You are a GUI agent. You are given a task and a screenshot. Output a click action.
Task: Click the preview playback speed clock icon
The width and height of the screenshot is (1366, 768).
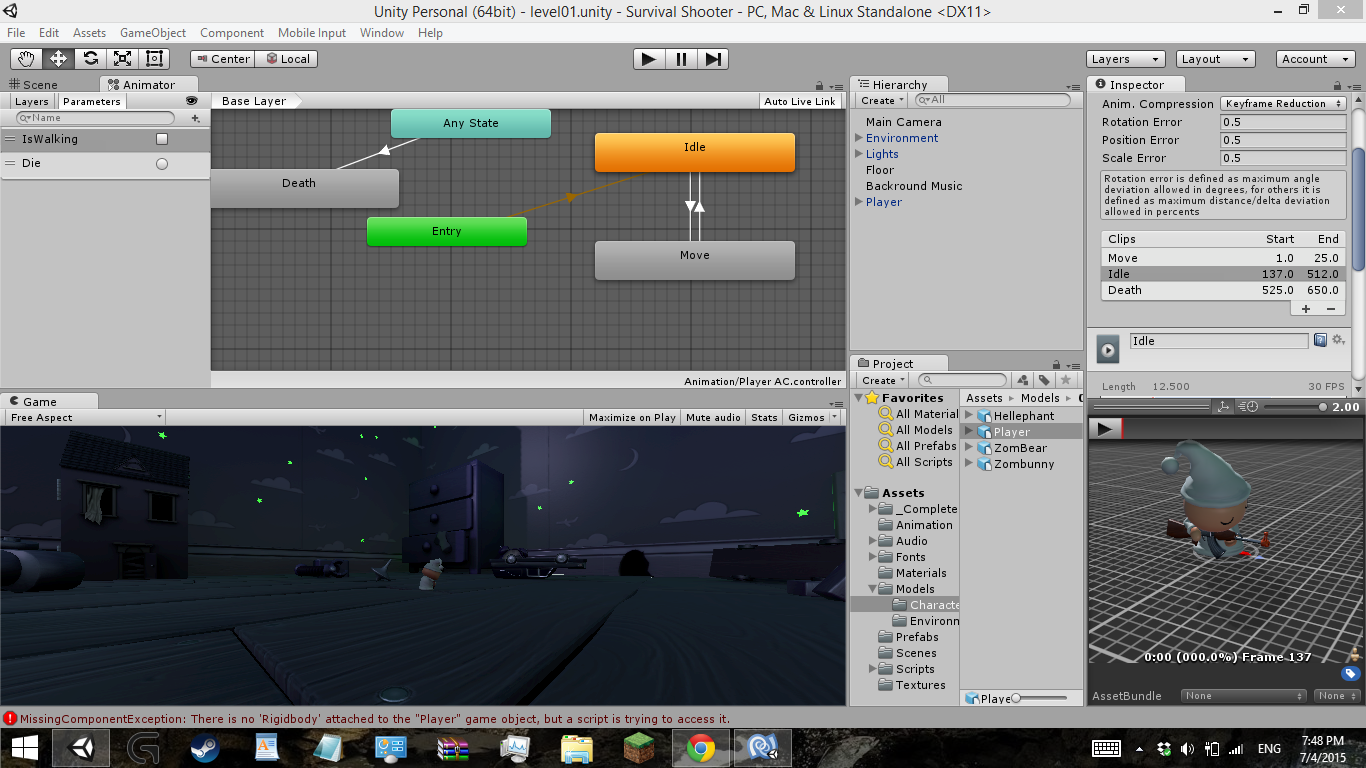point(1249,407)
